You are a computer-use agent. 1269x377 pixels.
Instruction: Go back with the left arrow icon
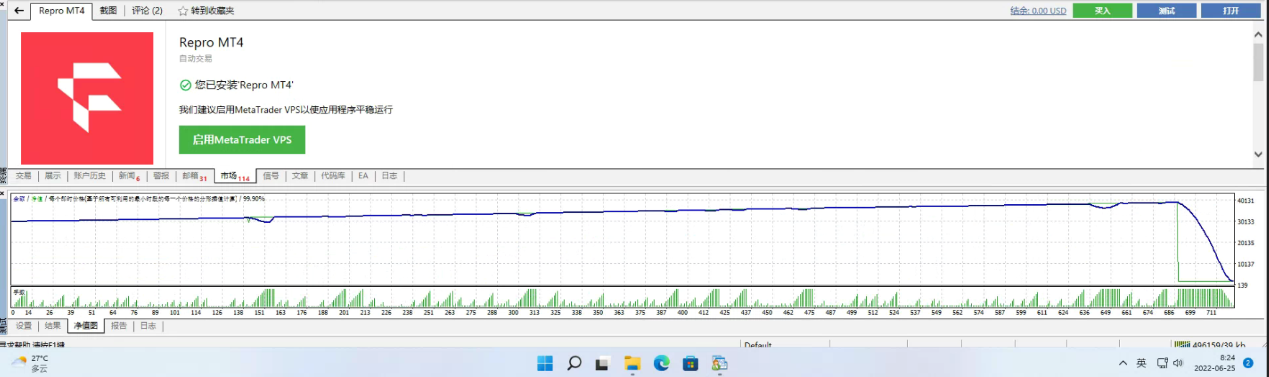click(18, 11)
